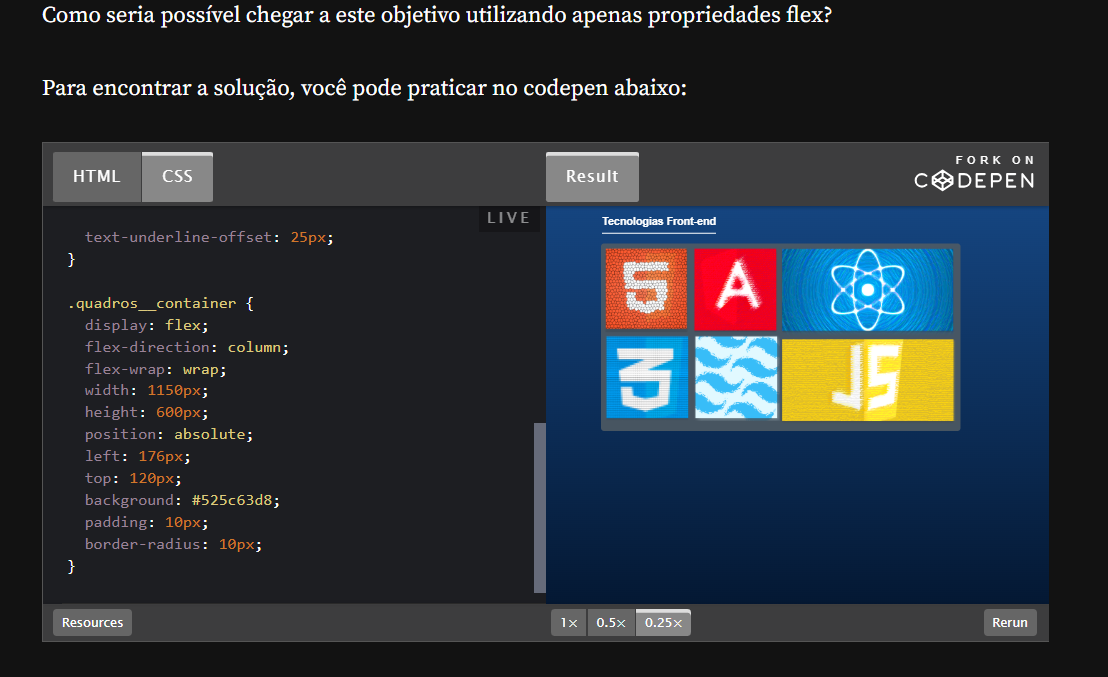Image resolution: width=1108 pixels, height=677 pixels.
Task: Click the Tecnologias Front-end heading
Action: pos(659,221)
